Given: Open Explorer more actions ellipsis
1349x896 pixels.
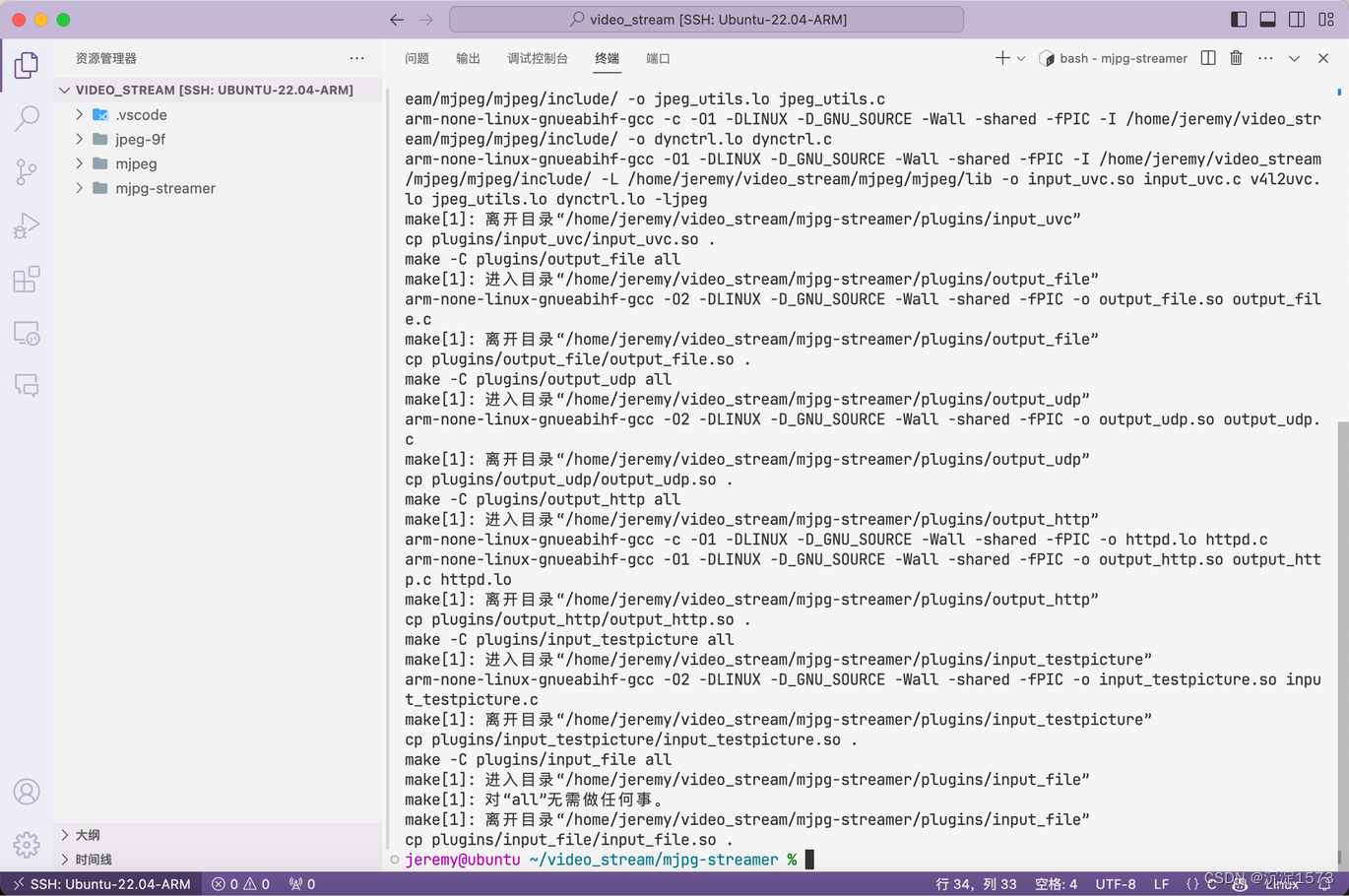Looking at the screenshot, I should click(x=356, y=58).
